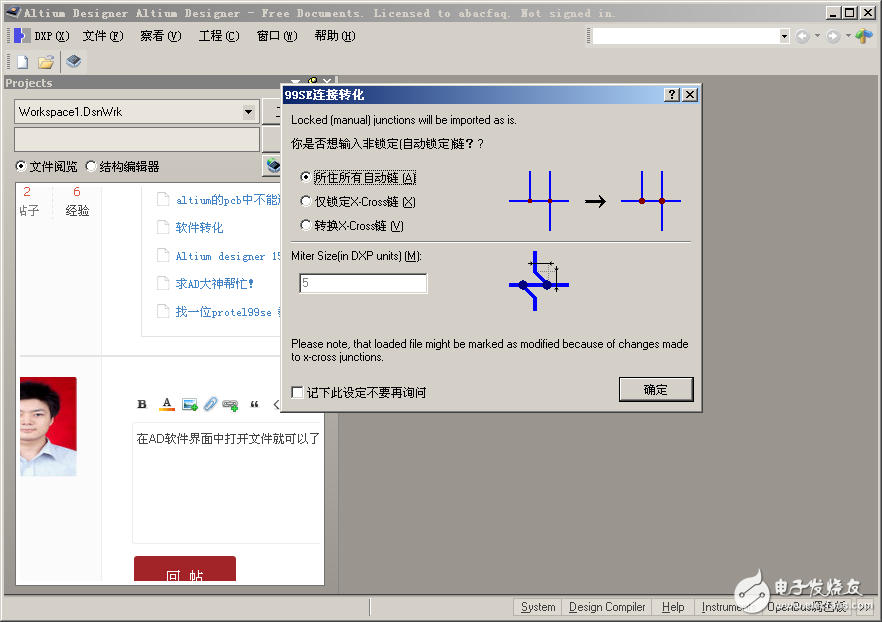Screen dimensions: 882x622
Task: Expand the forward-navigation history arrow
Action: pos(848,37)
